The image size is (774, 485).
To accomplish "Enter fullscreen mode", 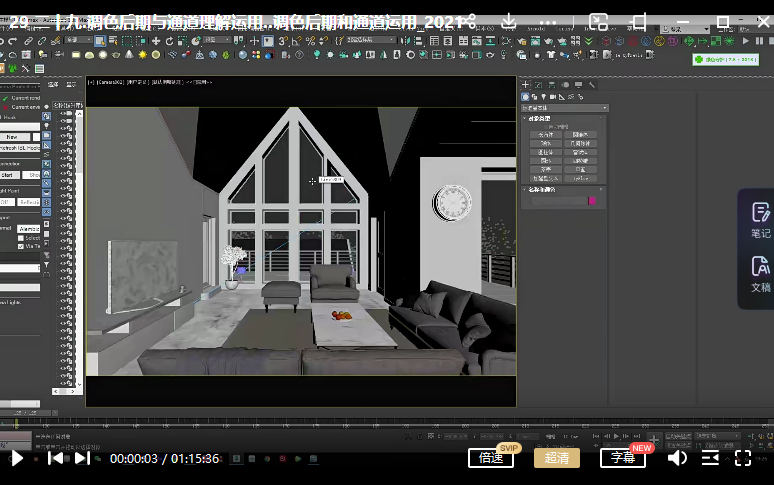I will coord(743,458).
